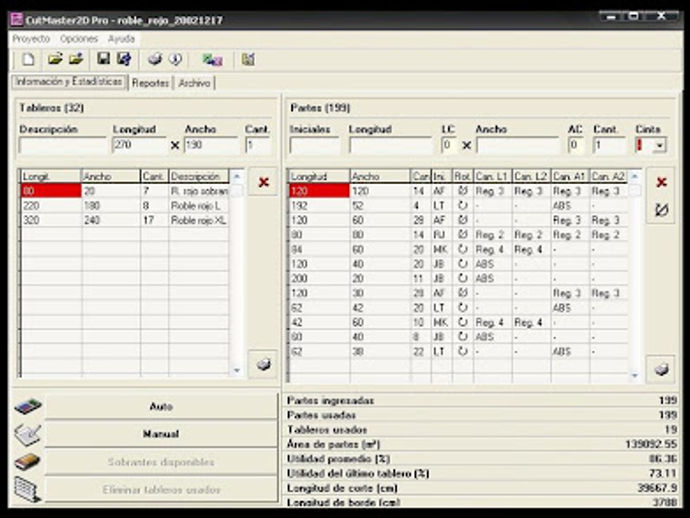Click the LC input field
This screenshot has height=518, width=690.
pos(449,145)
